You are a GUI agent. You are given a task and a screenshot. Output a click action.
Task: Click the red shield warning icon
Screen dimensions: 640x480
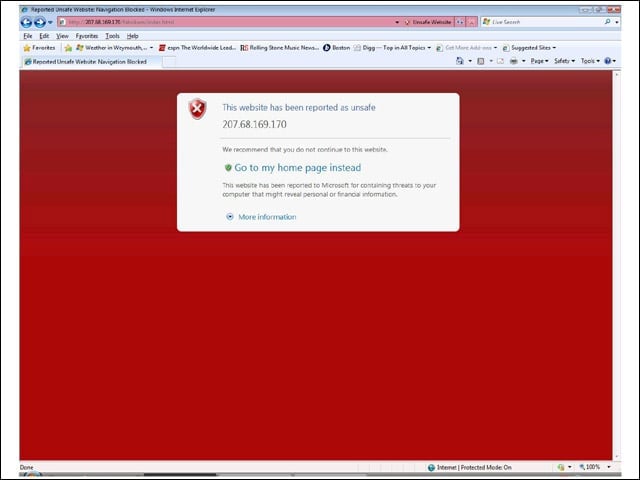coord(198,109)
